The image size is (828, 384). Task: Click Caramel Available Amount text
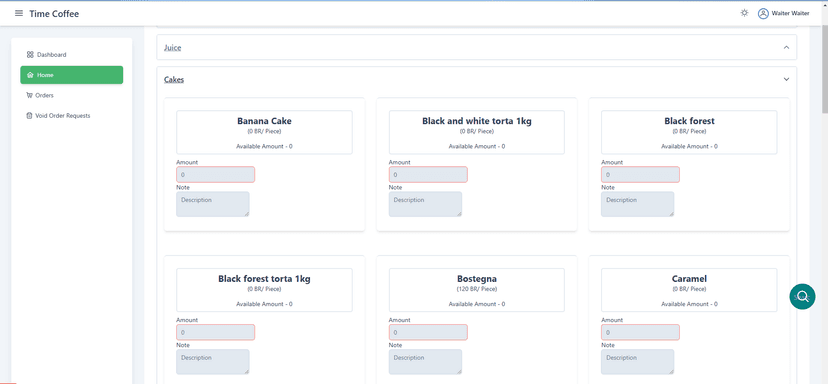coord(689,304)
